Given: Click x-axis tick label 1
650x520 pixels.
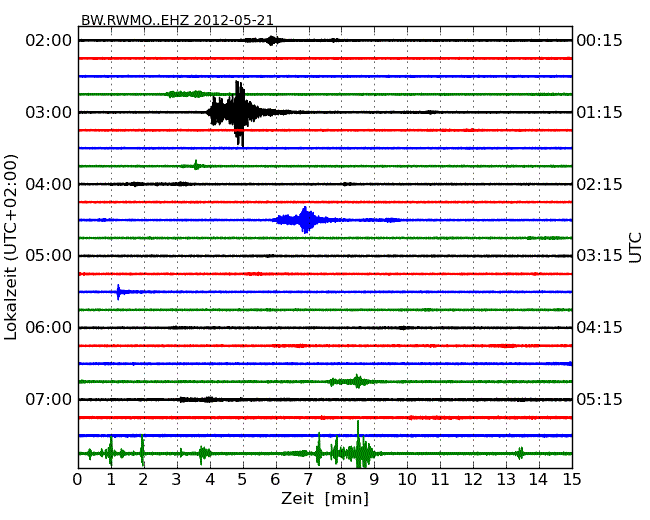Looking at the screenshot, I should coord(111,479).
